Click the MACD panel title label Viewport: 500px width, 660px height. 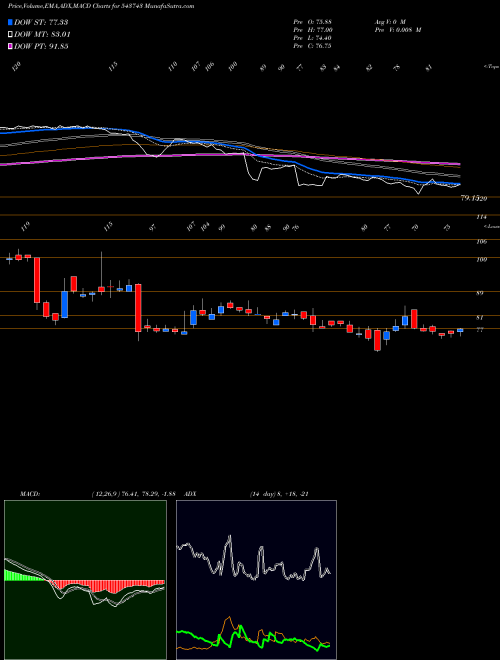click(29, 494)
